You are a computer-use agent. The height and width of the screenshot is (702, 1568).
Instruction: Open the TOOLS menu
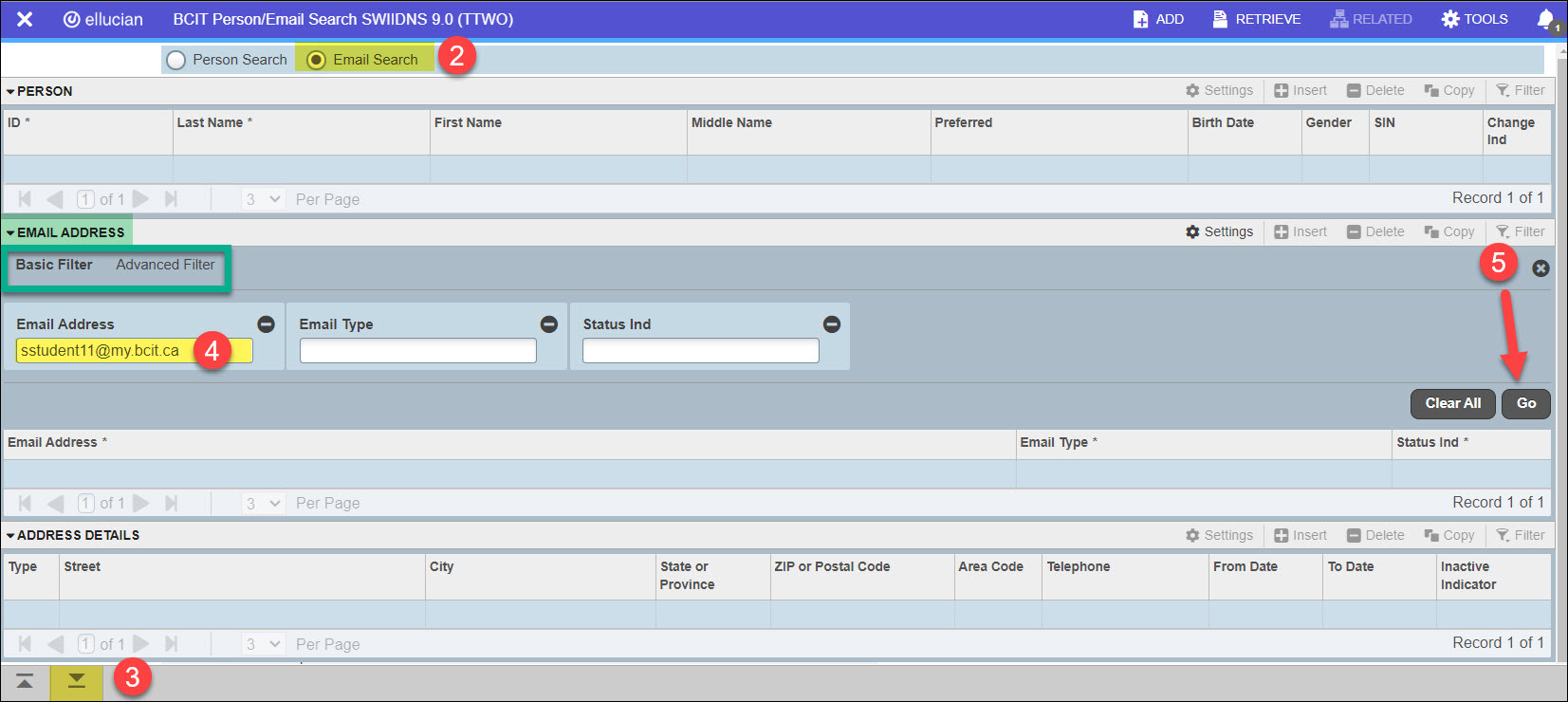pos(1474,19)
